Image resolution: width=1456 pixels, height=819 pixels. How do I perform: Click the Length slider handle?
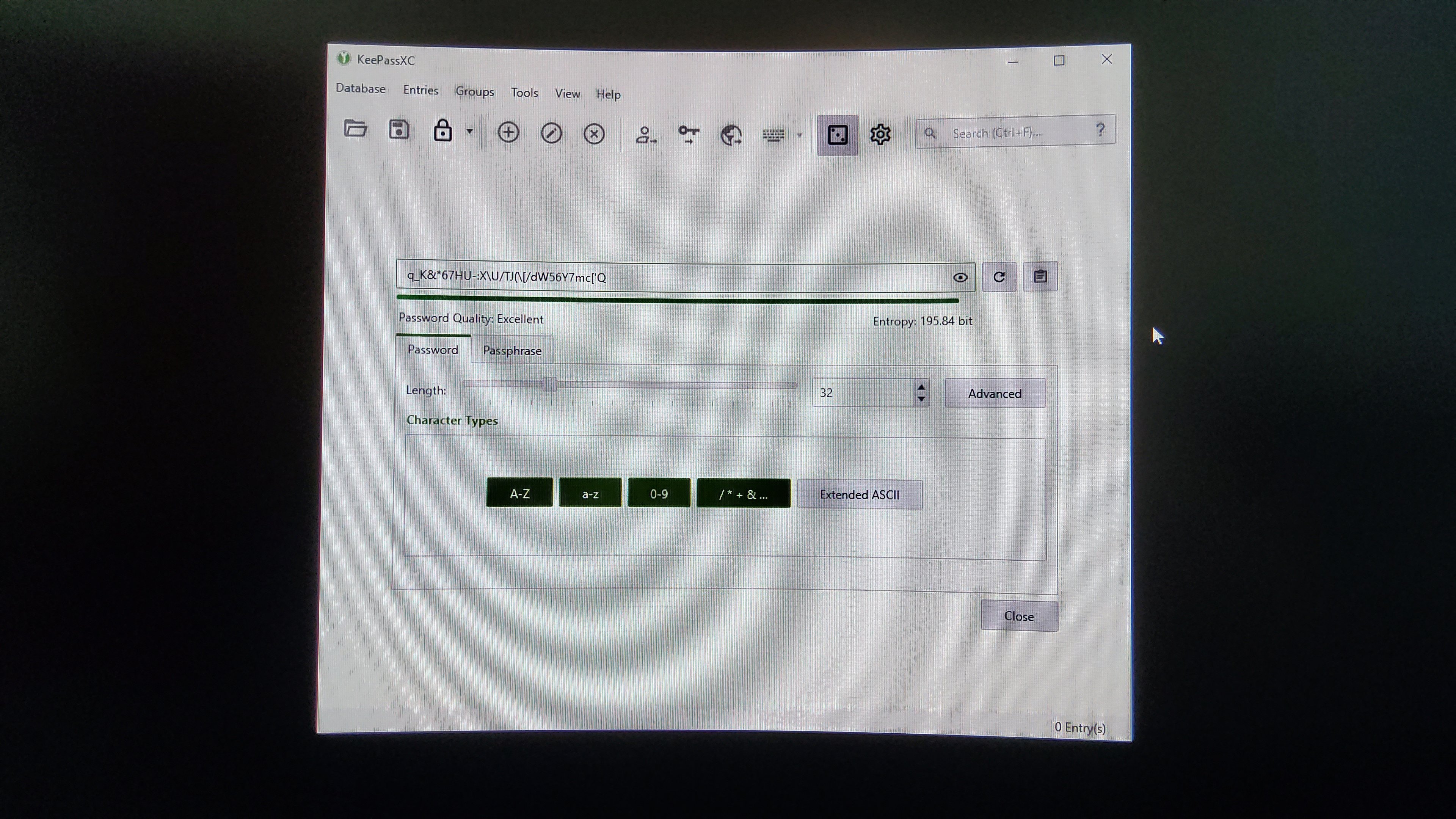(549, 384)
